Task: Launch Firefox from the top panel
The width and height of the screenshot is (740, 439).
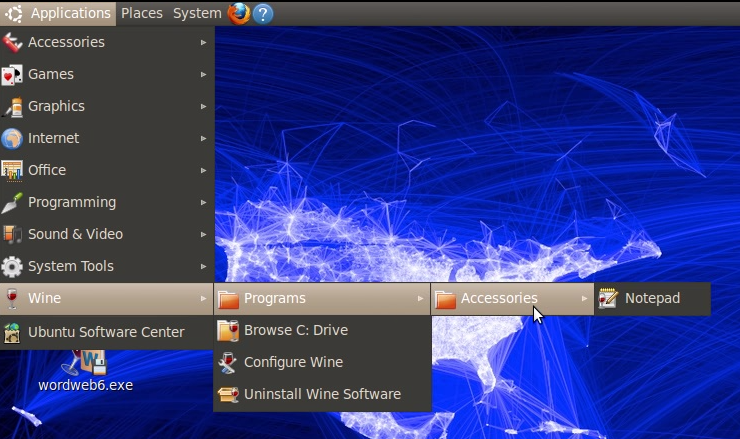Action: coord(239,13)
